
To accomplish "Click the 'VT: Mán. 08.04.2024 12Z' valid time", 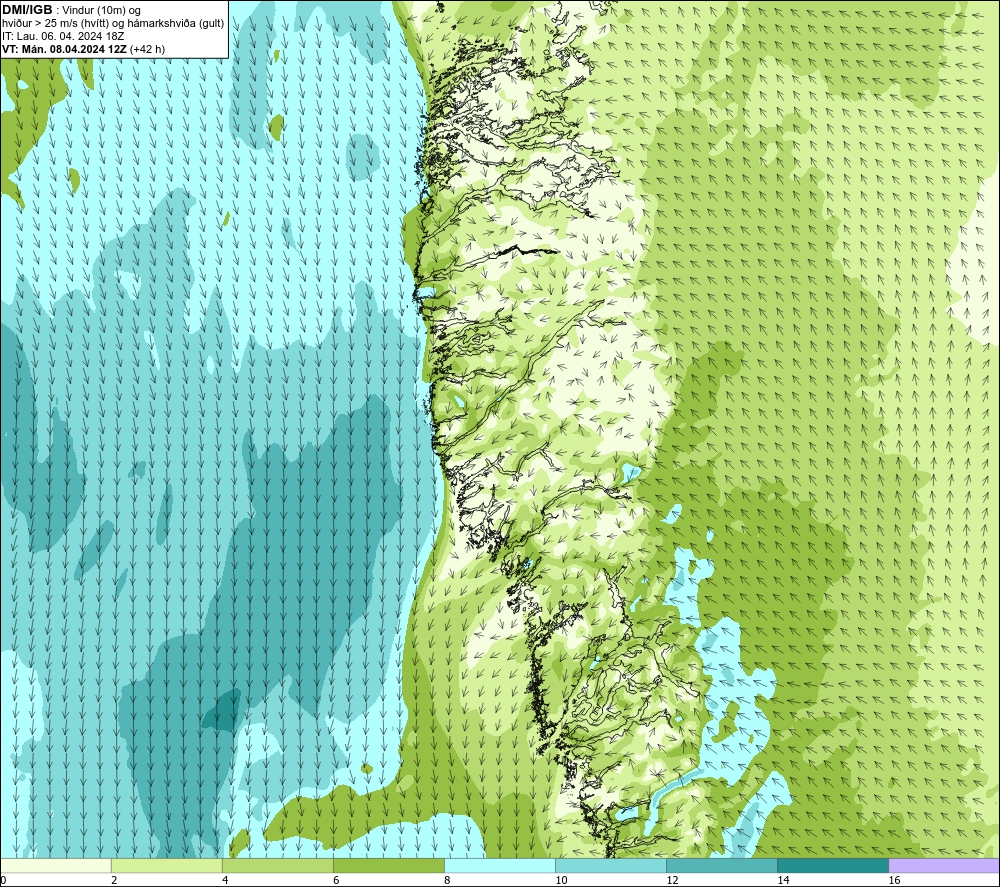I will (64, 49).
